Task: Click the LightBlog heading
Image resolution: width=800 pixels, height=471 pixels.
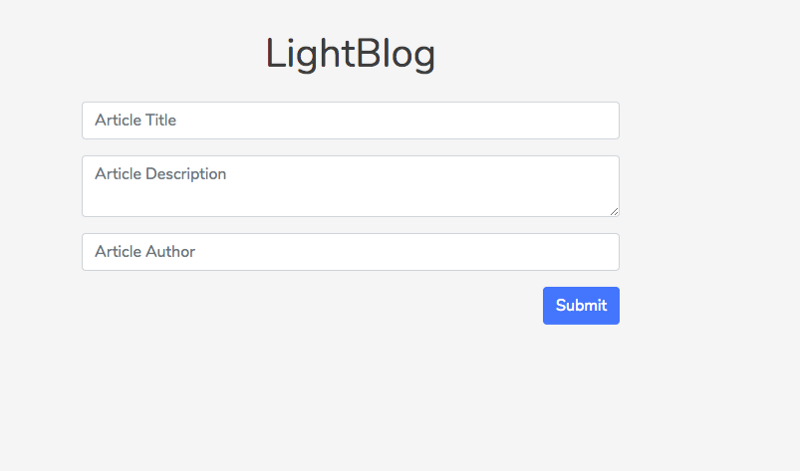Action: pos(350,54)
